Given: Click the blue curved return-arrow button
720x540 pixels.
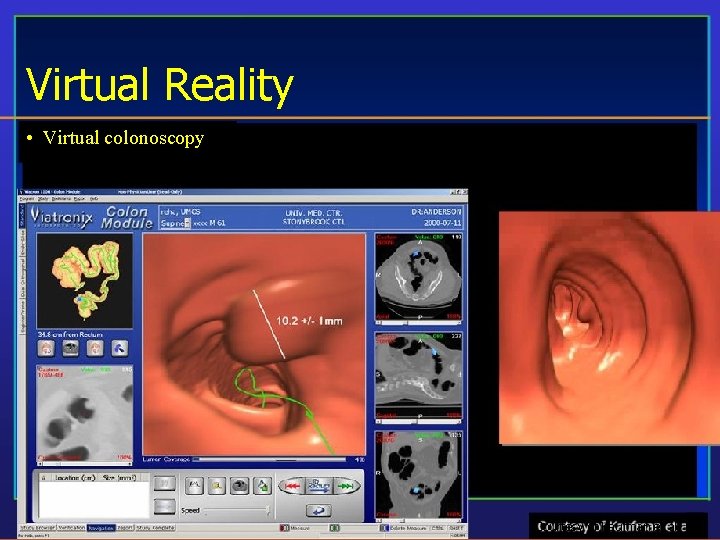Looking at the screenshot, I should 318,510.
